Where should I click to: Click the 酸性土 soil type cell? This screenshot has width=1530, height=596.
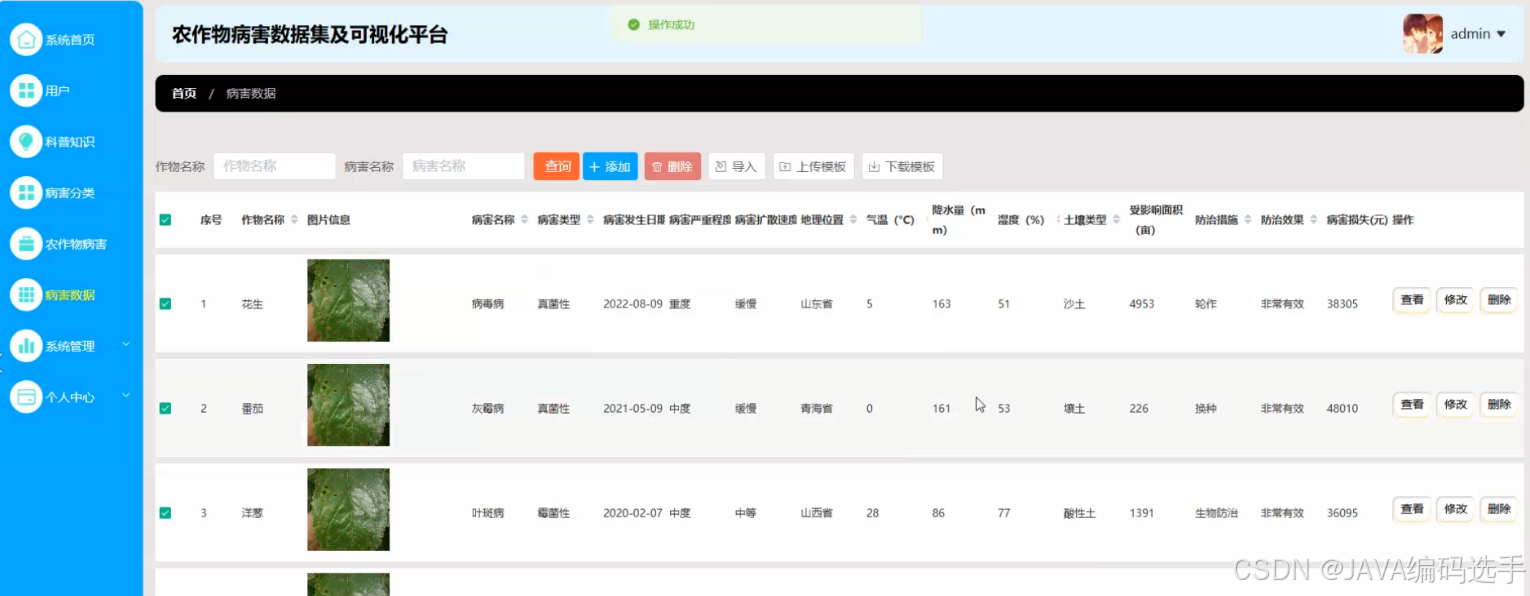pos(1080,513)
